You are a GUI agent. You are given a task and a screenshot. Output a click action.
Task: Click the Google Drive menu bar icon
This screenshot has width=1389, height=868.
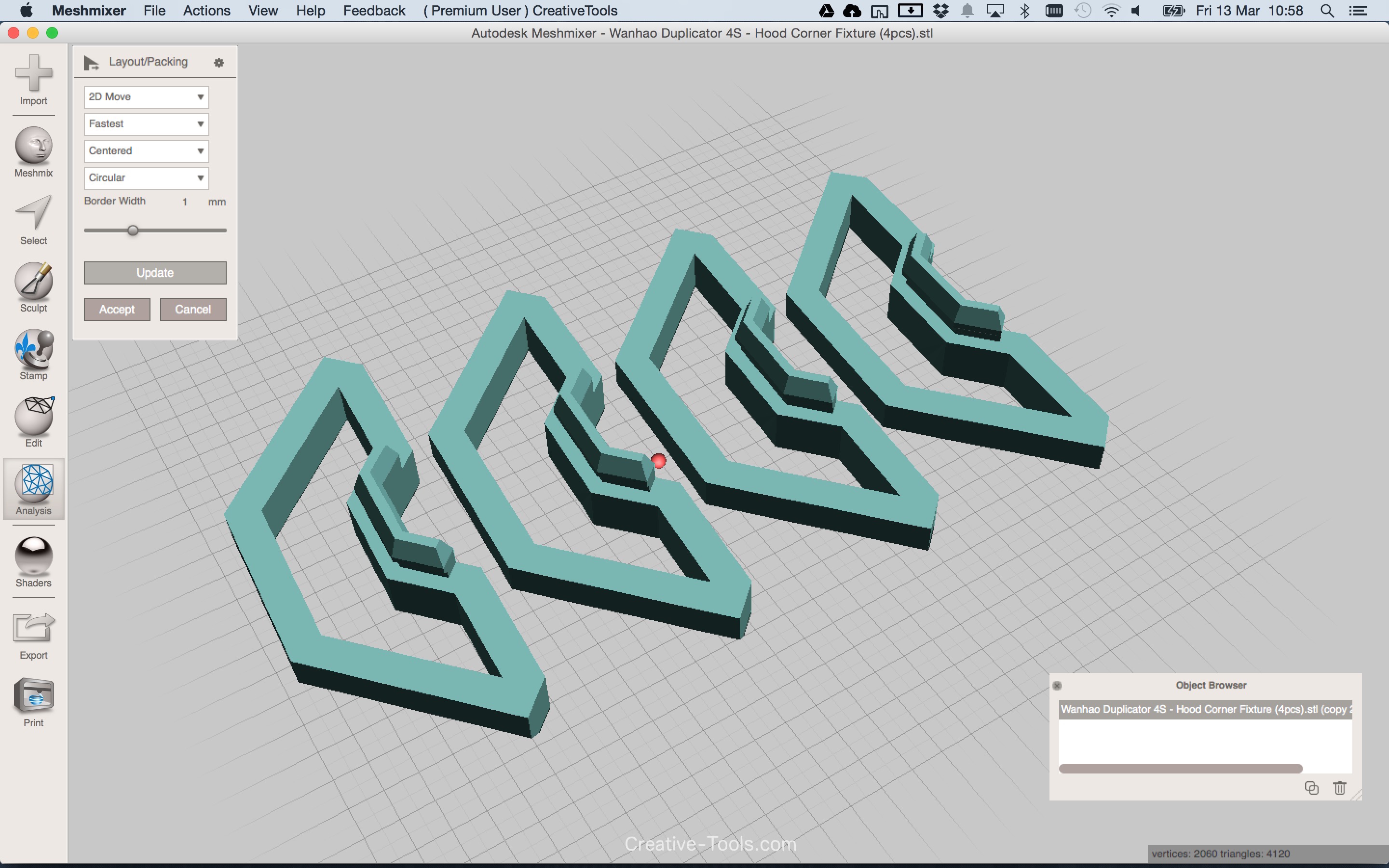827,10
